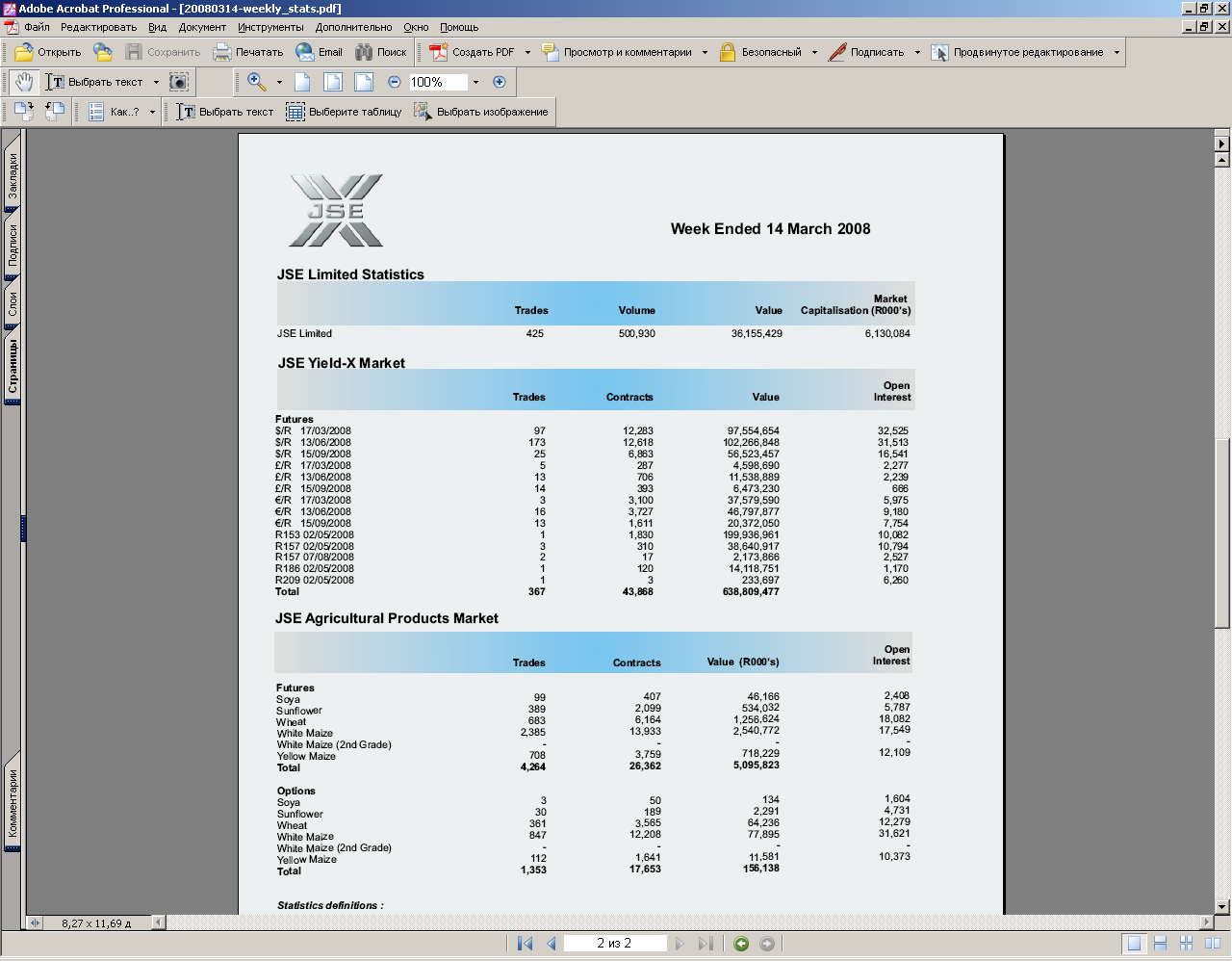This screenshot has width=1232, height=961.
Task: Activate the Snapshot camera tool
Action: tap(178, 82)
